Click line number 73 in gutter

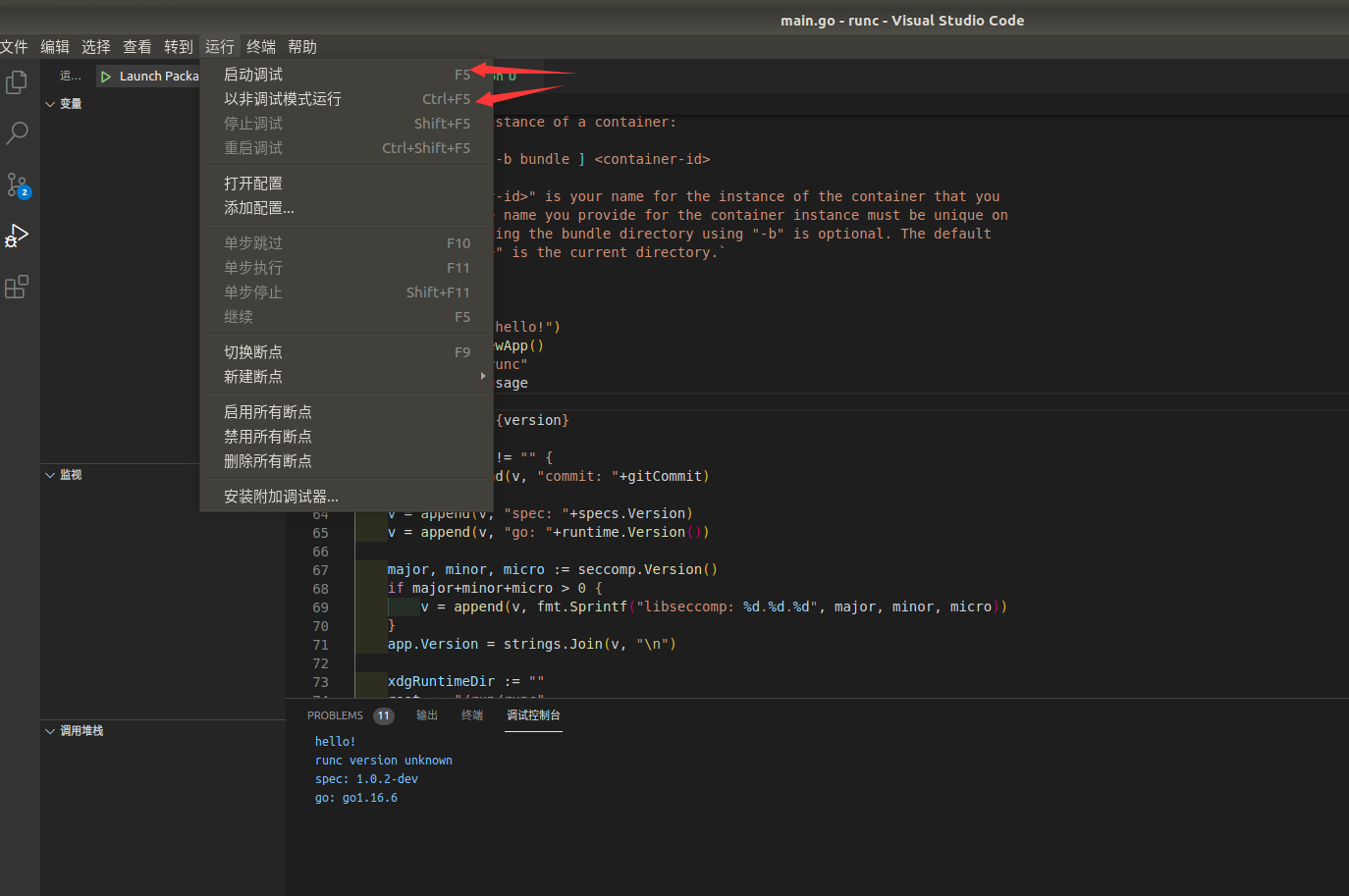point(320,682)
